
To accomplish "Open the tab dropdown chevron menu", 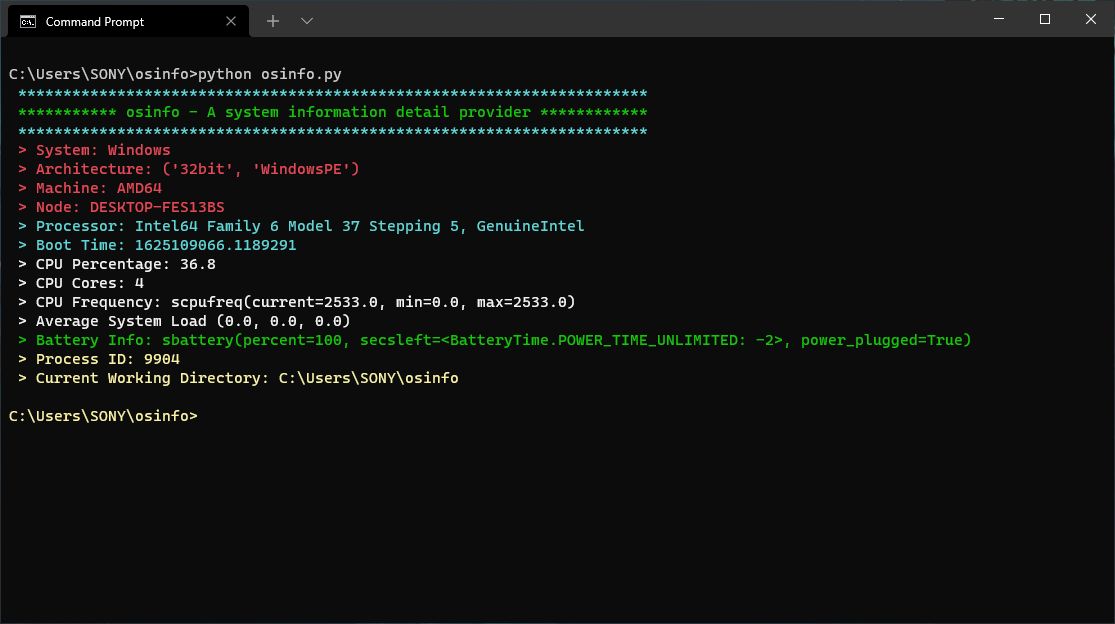I will tap(306, 21).
